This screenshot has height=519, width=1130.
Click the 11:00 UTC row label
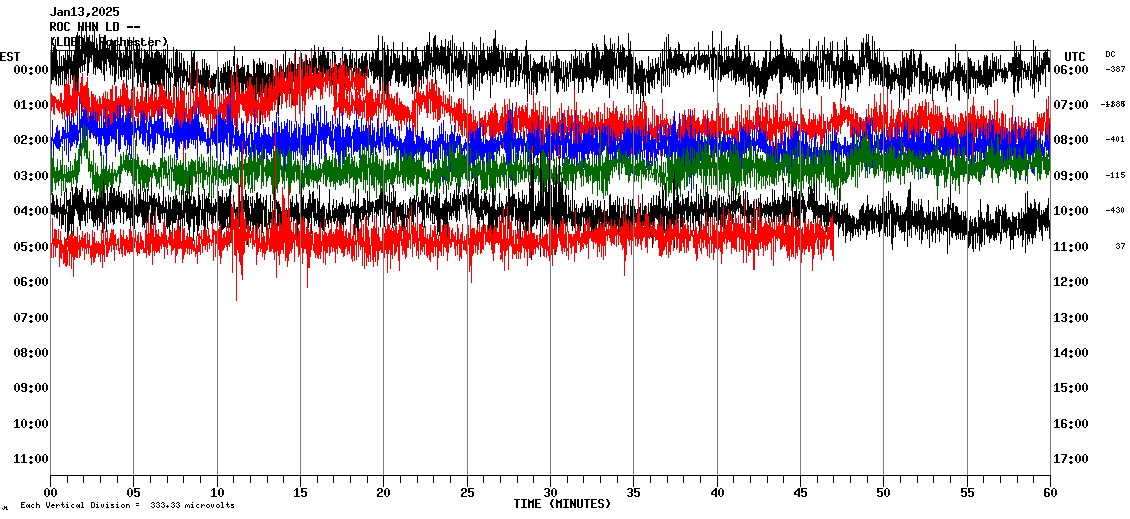point(1071,247)
